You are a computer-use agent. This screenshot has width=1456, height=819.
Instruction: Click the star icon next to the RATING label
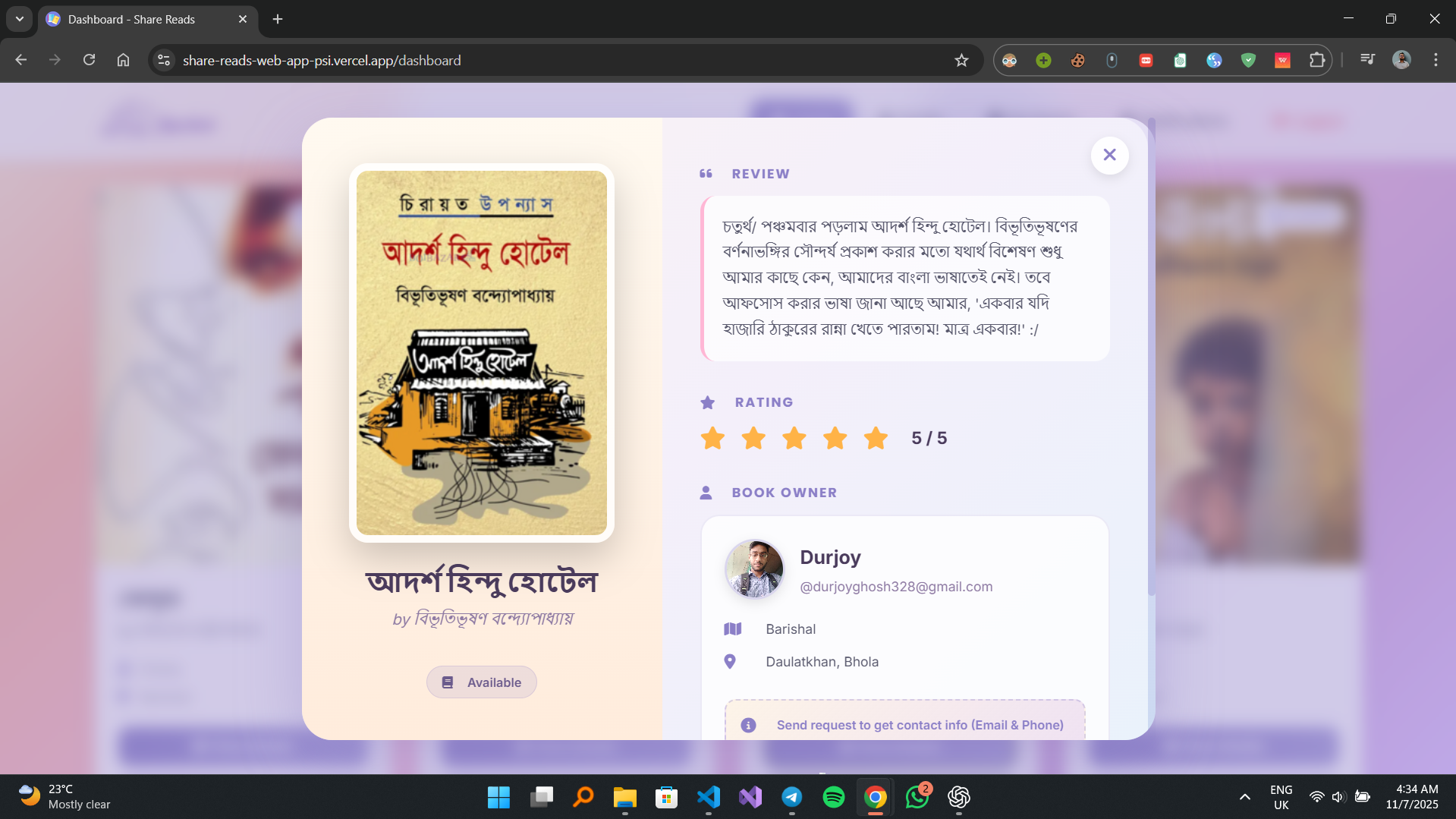707,402
